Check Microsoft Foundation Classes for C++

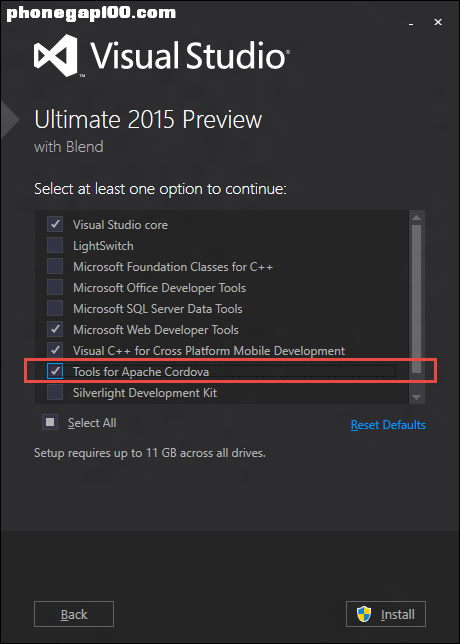click(55, 267)
